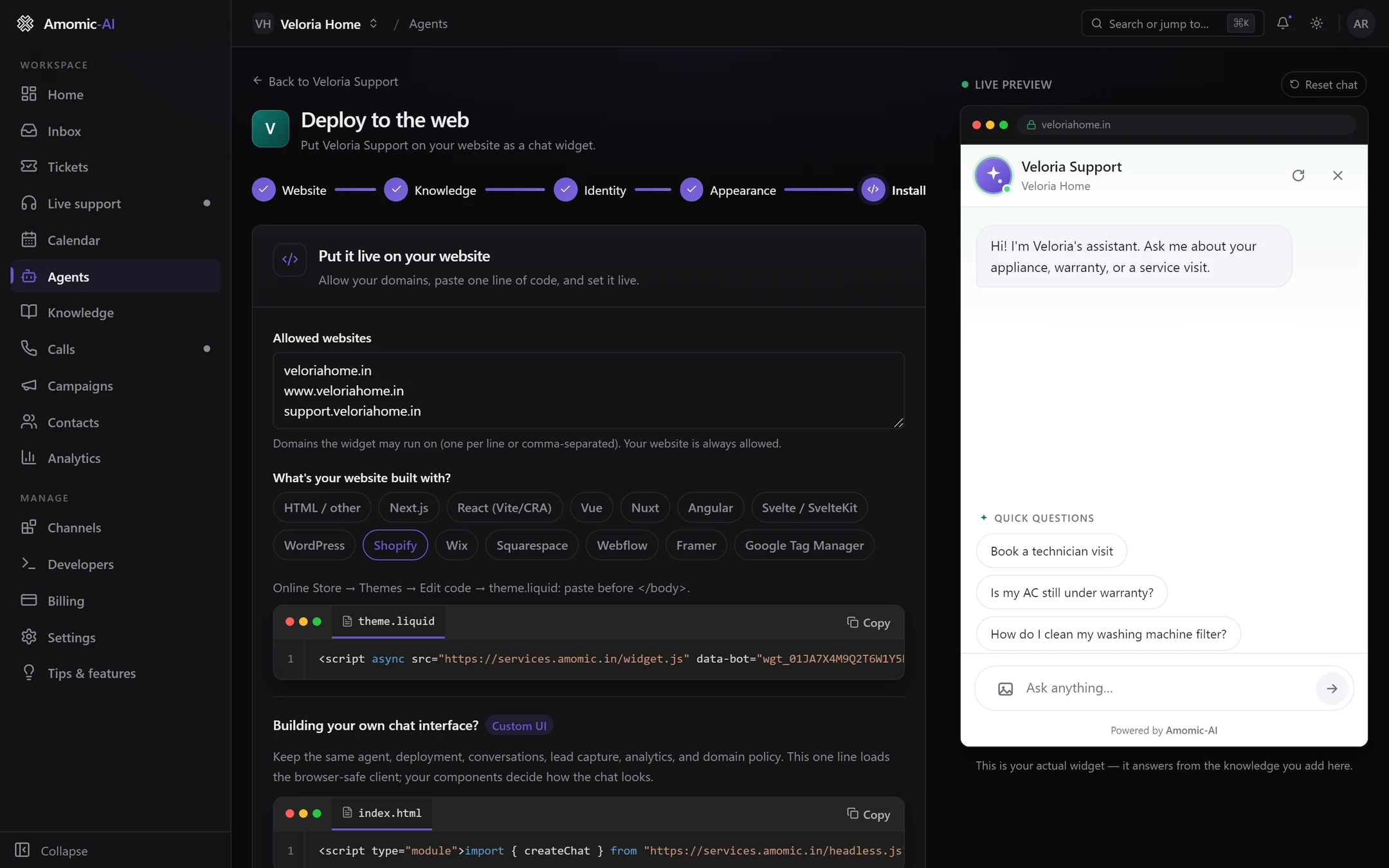The width and height of the screenshot is (1389, 868).
Task: Expand the Veloria Home workspace switcher
Action: 316,24
